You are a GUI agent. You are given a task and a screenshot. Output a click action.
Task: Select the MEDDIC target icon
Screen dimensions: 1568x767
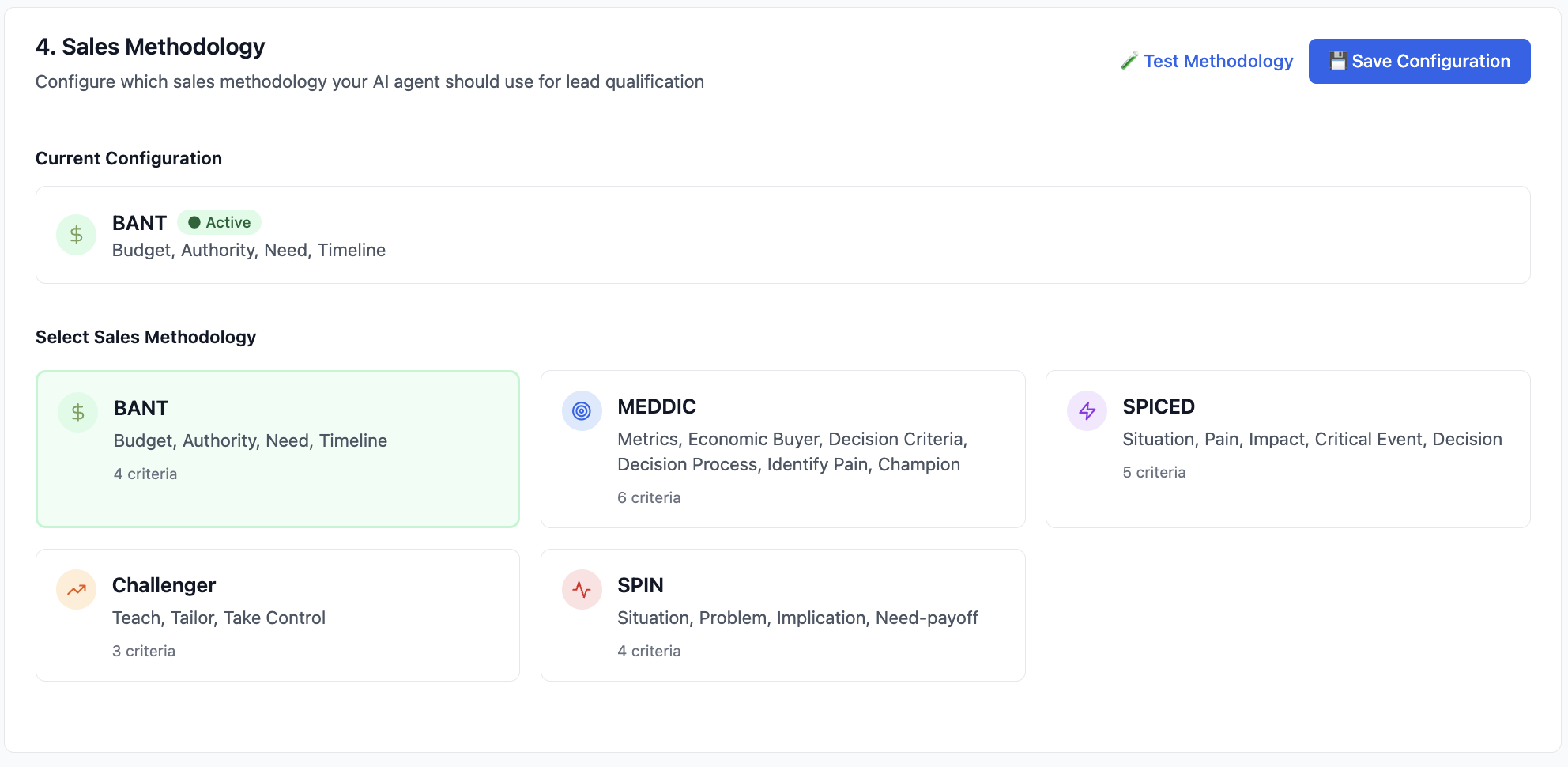coord(582,411)
